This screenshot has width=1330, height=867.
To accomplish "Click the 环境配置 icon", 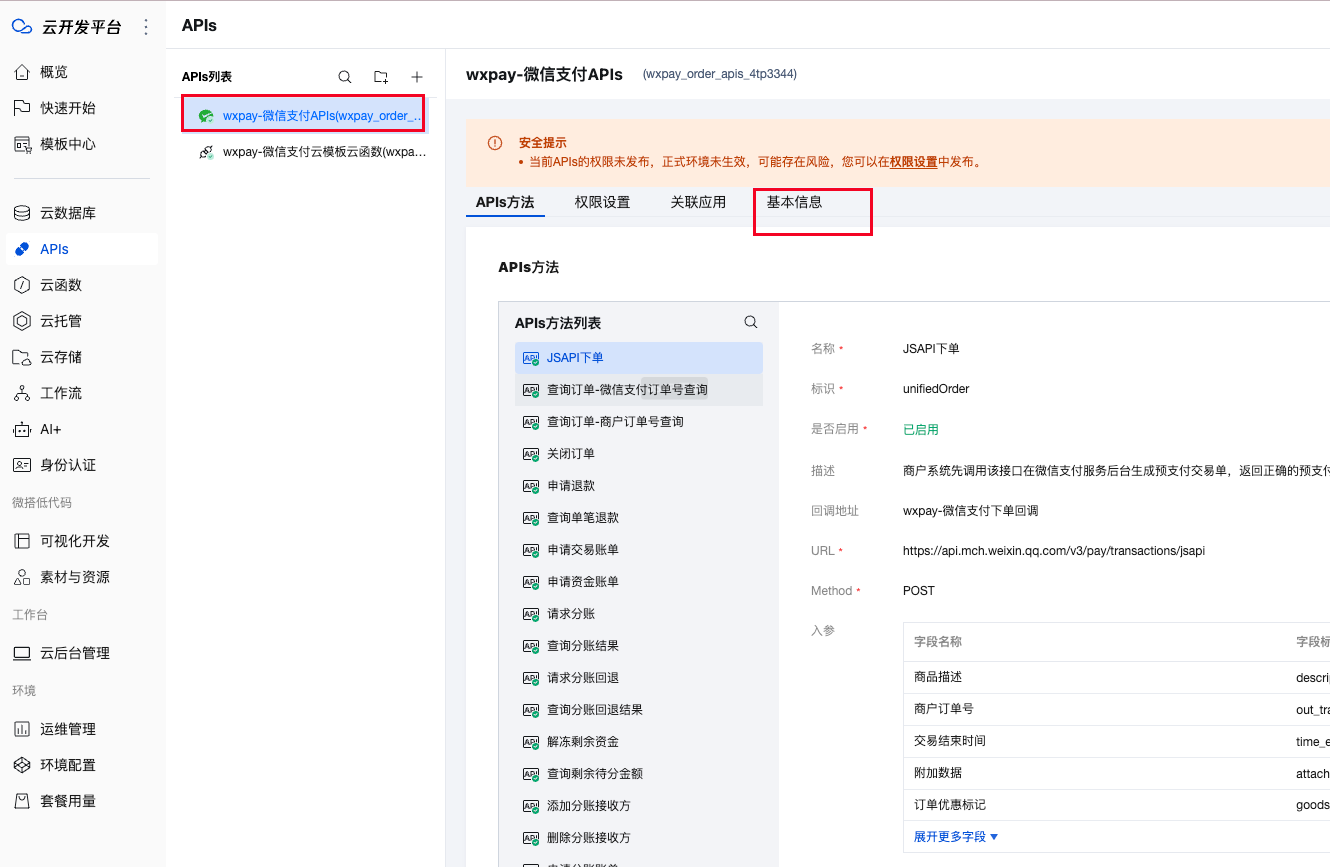I will click(22, 765).
